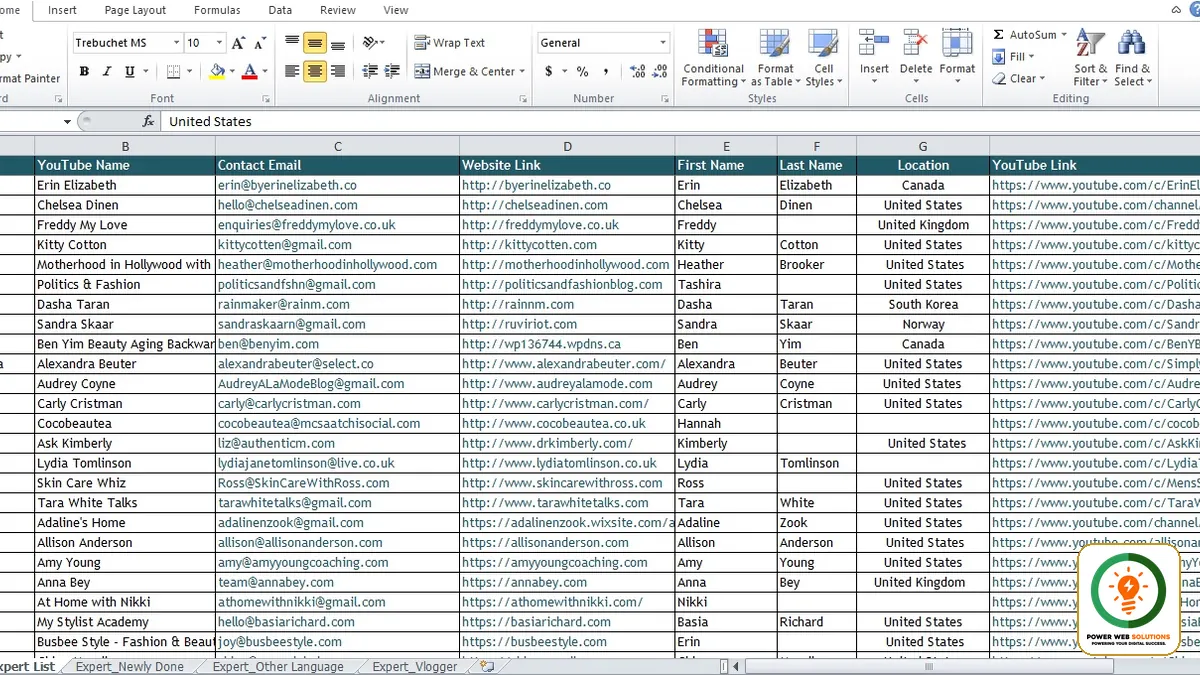This screenshot has width=1200, height=675.
Task: Click the AutoSum sigma icon
Action: click(999, 35)
